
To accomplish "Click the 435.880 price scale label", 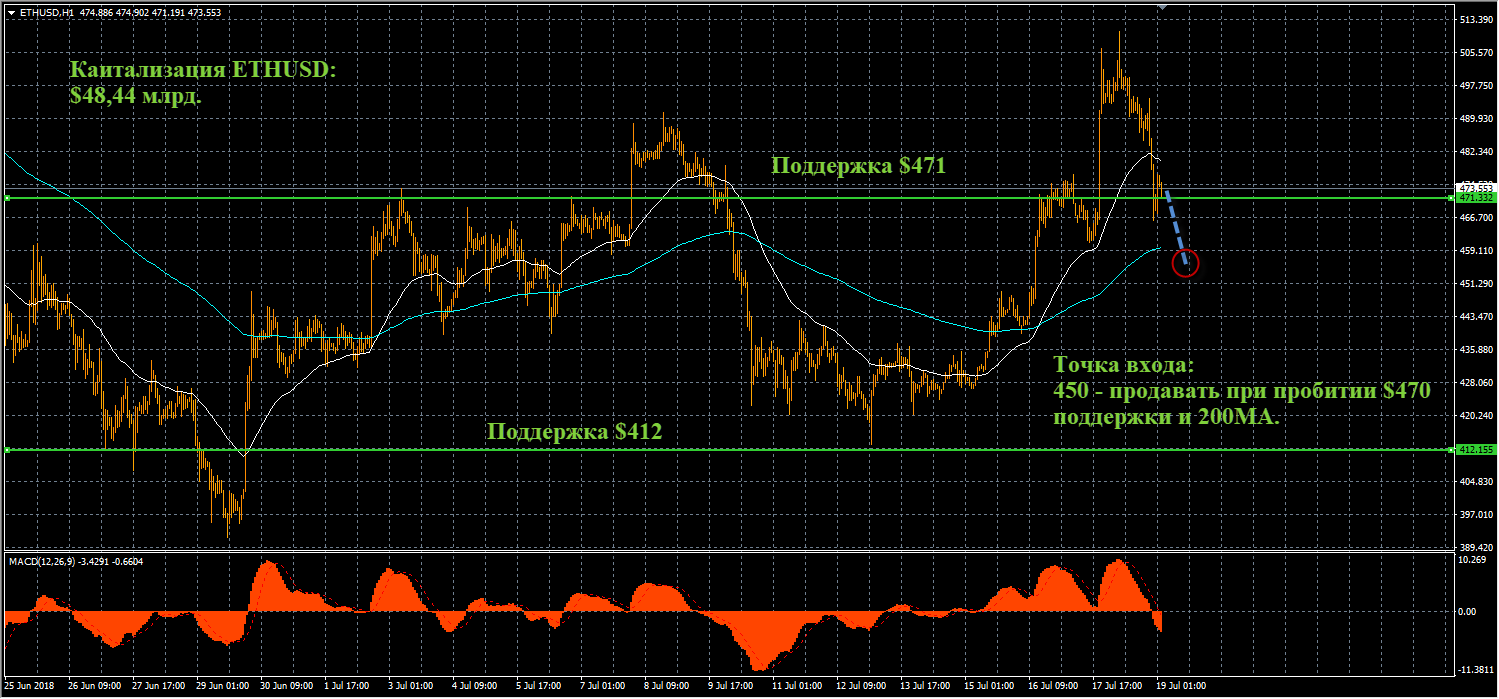I will pos(1476,350).
